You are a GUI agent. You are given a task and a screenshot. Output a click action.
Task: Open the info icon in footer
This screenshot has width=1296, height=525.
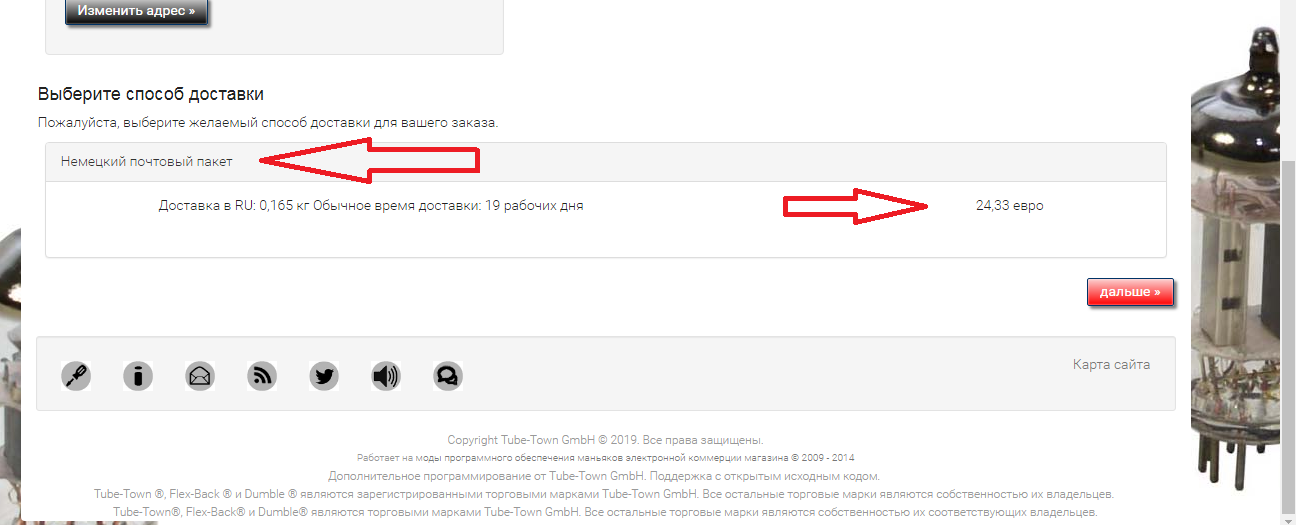tap(138, 376)
